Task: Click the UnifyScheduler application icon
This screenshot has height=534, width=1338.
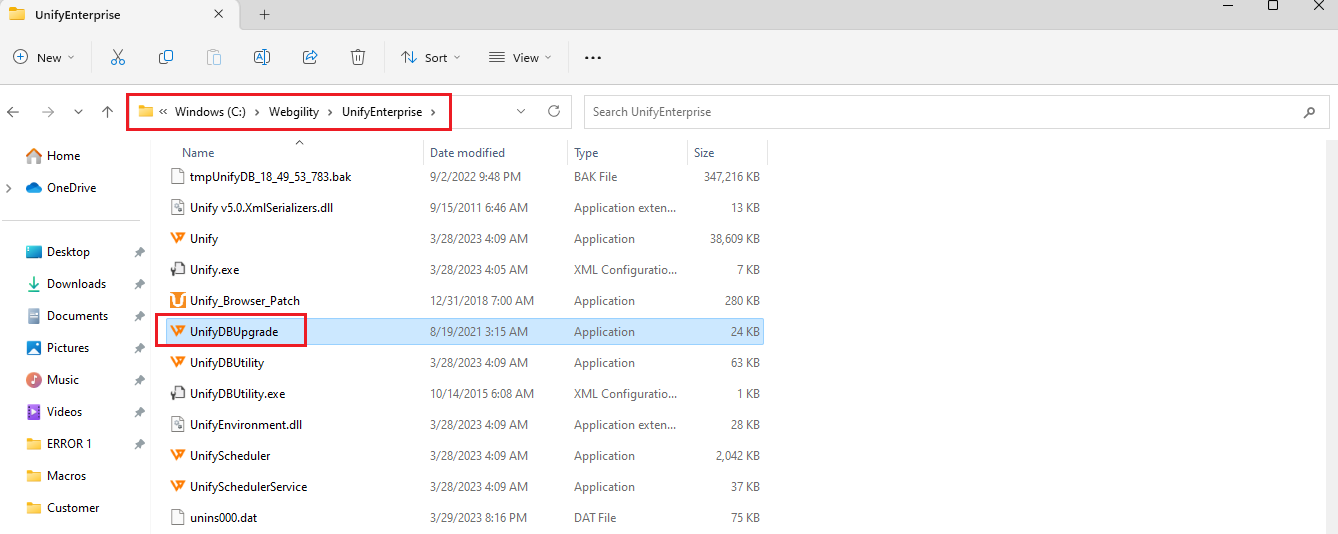Action: click(178, 455)
